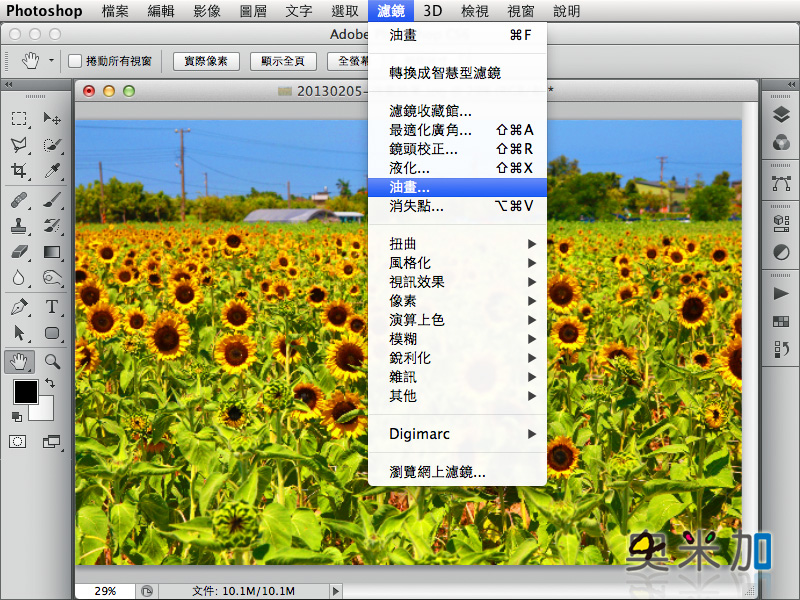Choose 液化... filter
The width and height of the screenshot is (800, 600).
point(457,168)
